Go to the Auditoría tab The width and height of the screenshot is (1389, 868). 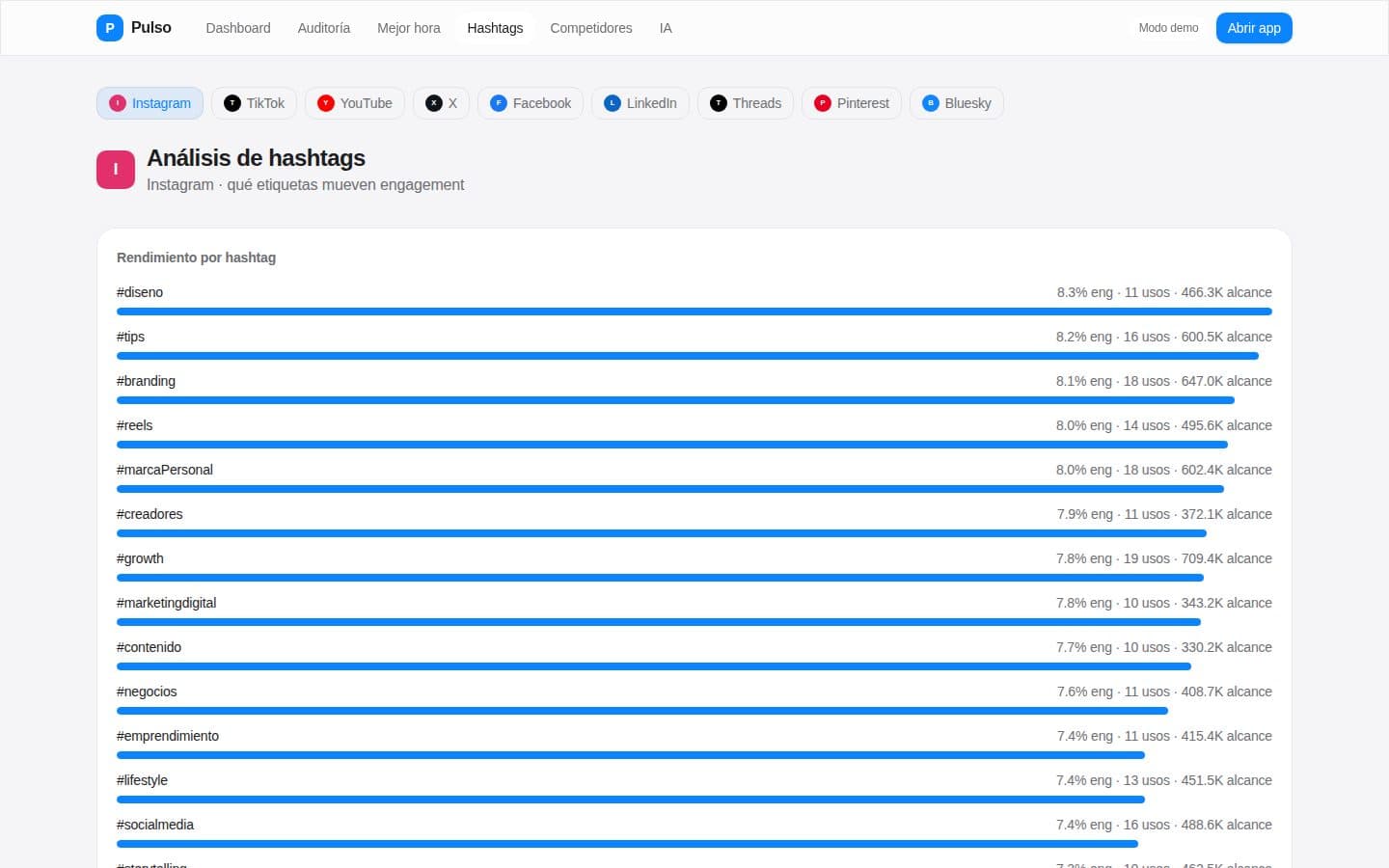pyautogui.click(x=324, y=28)
